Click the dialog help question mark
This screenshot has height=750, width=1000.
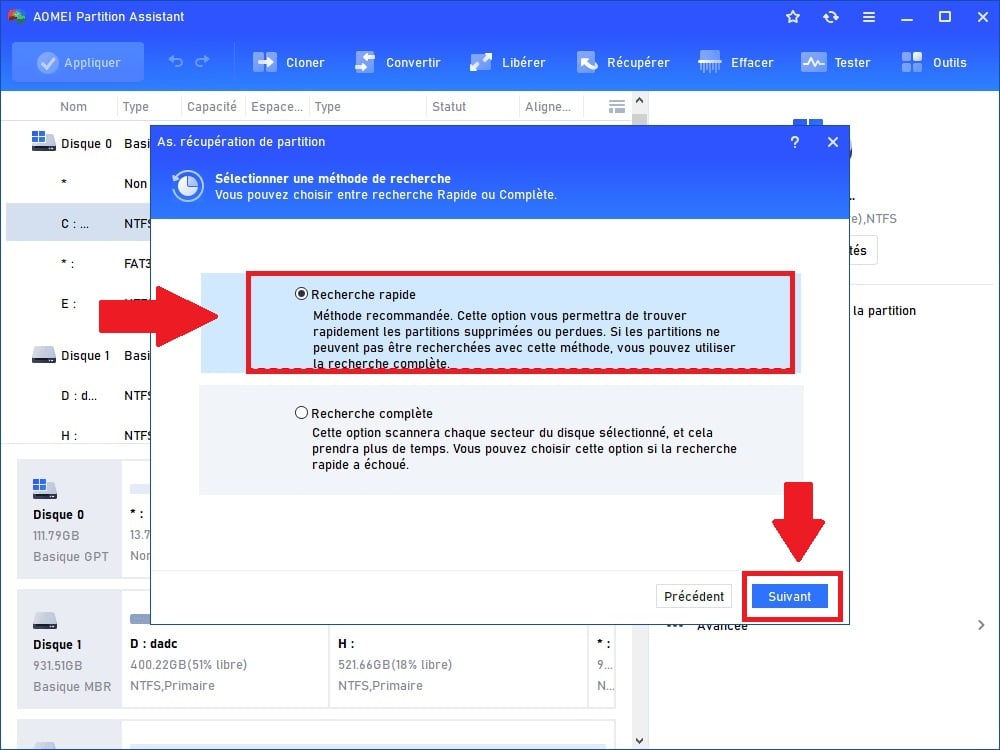795,143
